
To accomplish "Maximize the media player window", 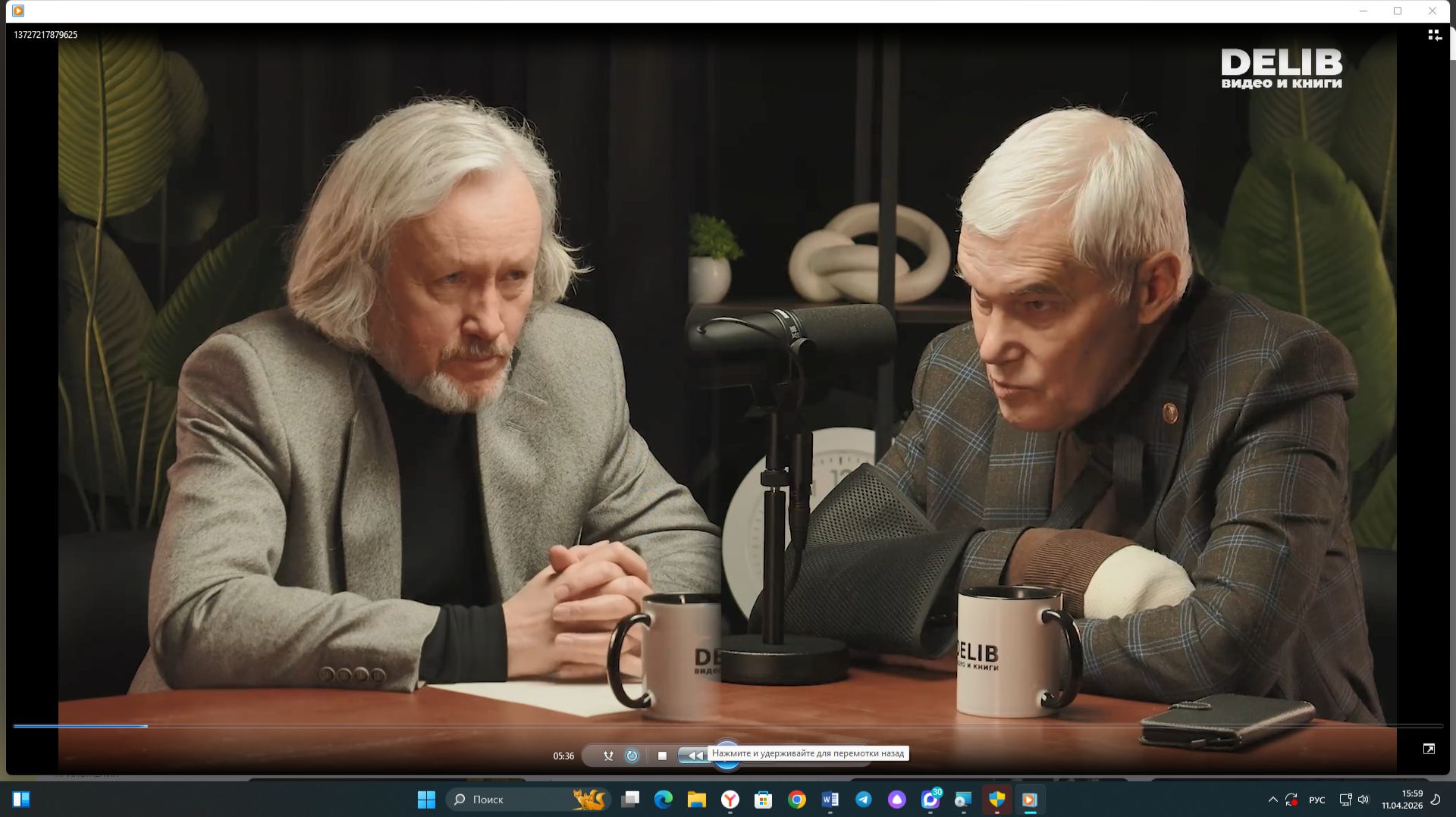I will (x=1398, y=11).
